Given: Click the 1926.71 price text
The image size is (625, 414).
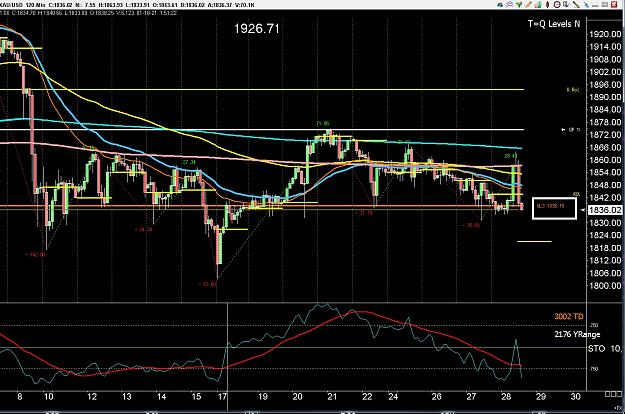Looking at the screenshot, I should point(257,29).
